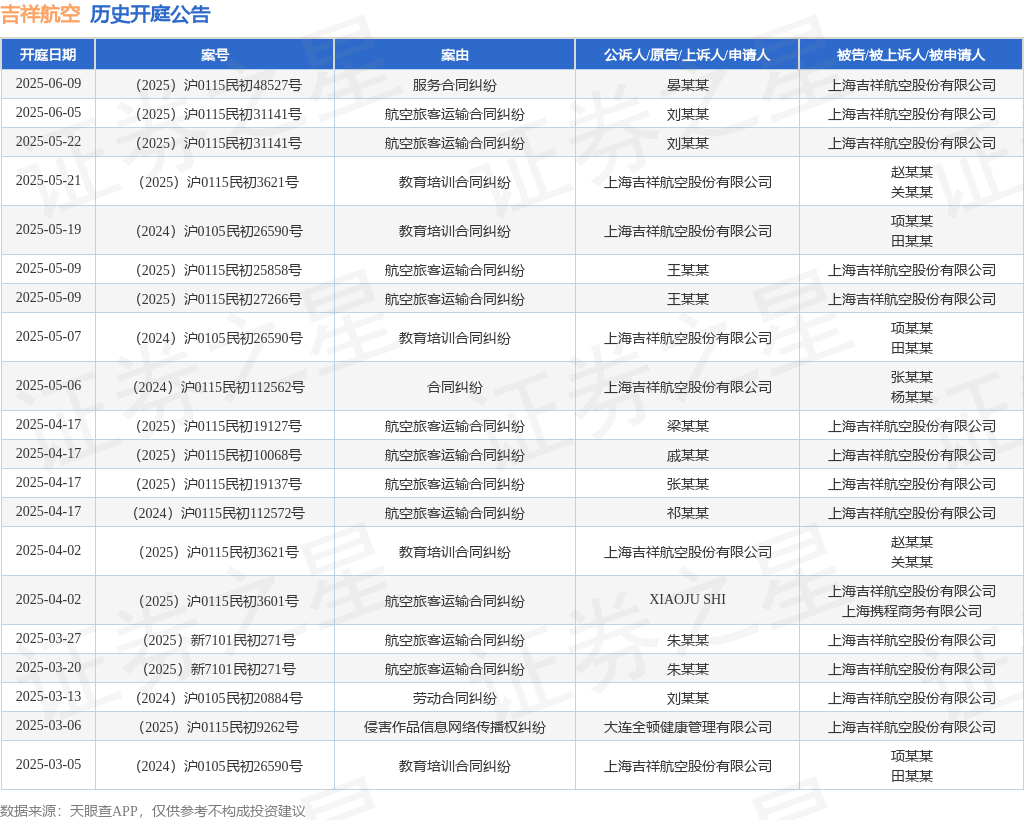
Task: Click the date 2025-05-19
Action: pos(48,229)
